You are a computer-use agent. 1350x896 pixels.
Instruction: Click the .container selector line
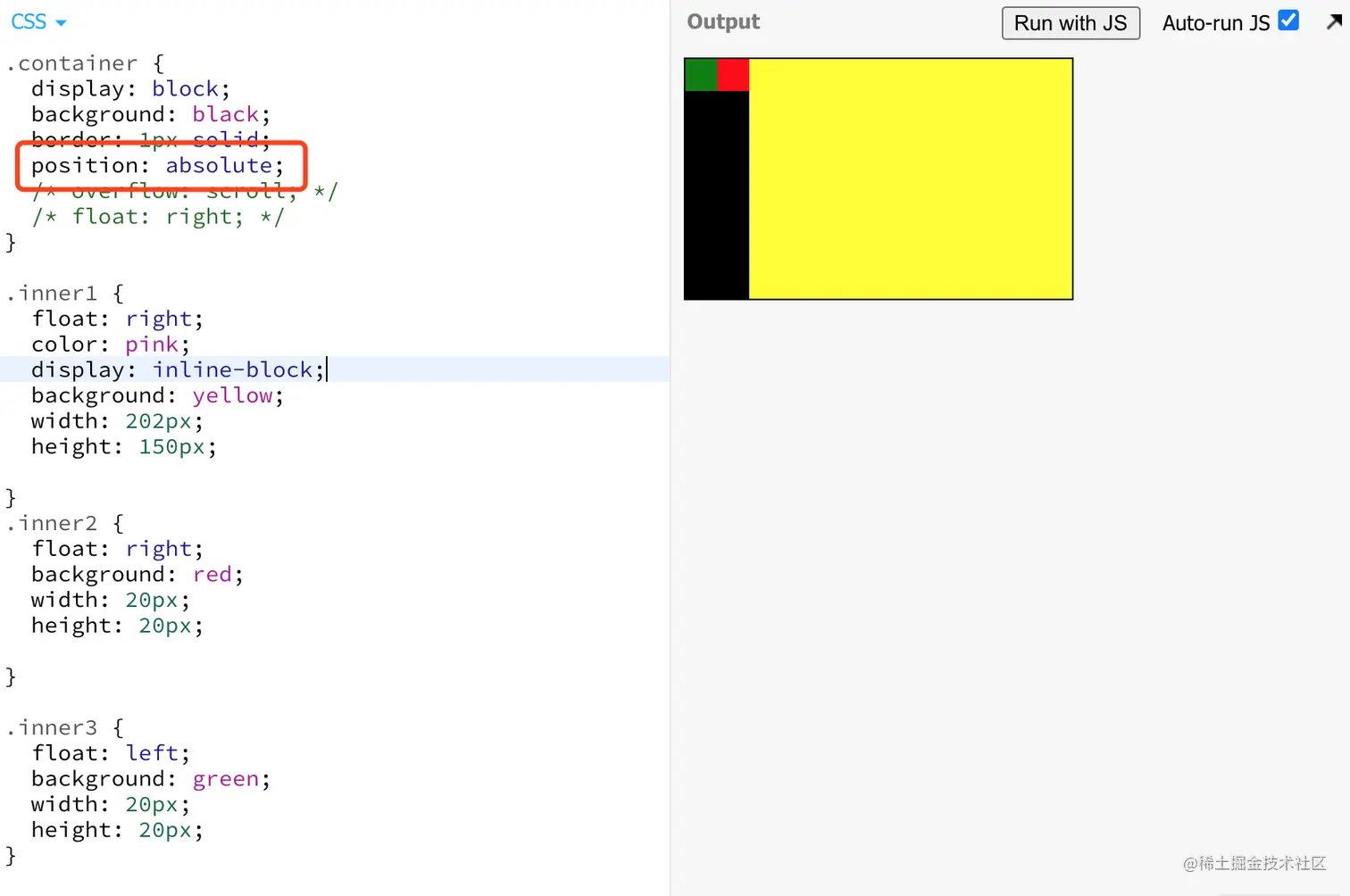coord(85,63)
